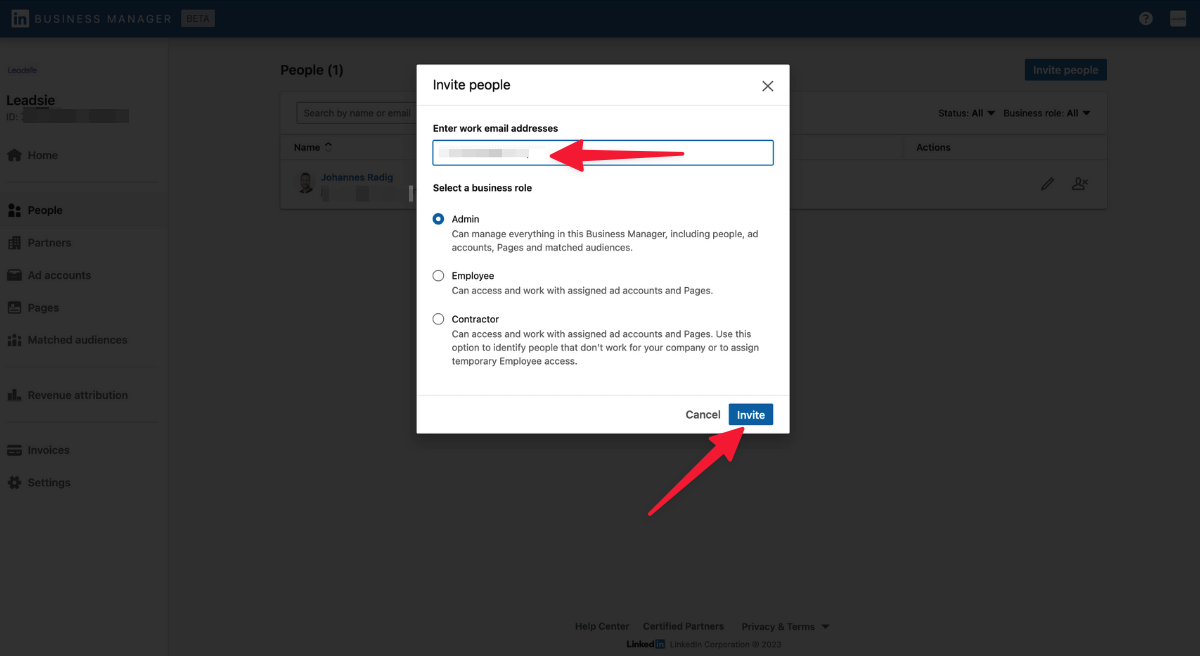Open the Invoices section
The image size is (1200, 656).
click(x=48, y=449)
